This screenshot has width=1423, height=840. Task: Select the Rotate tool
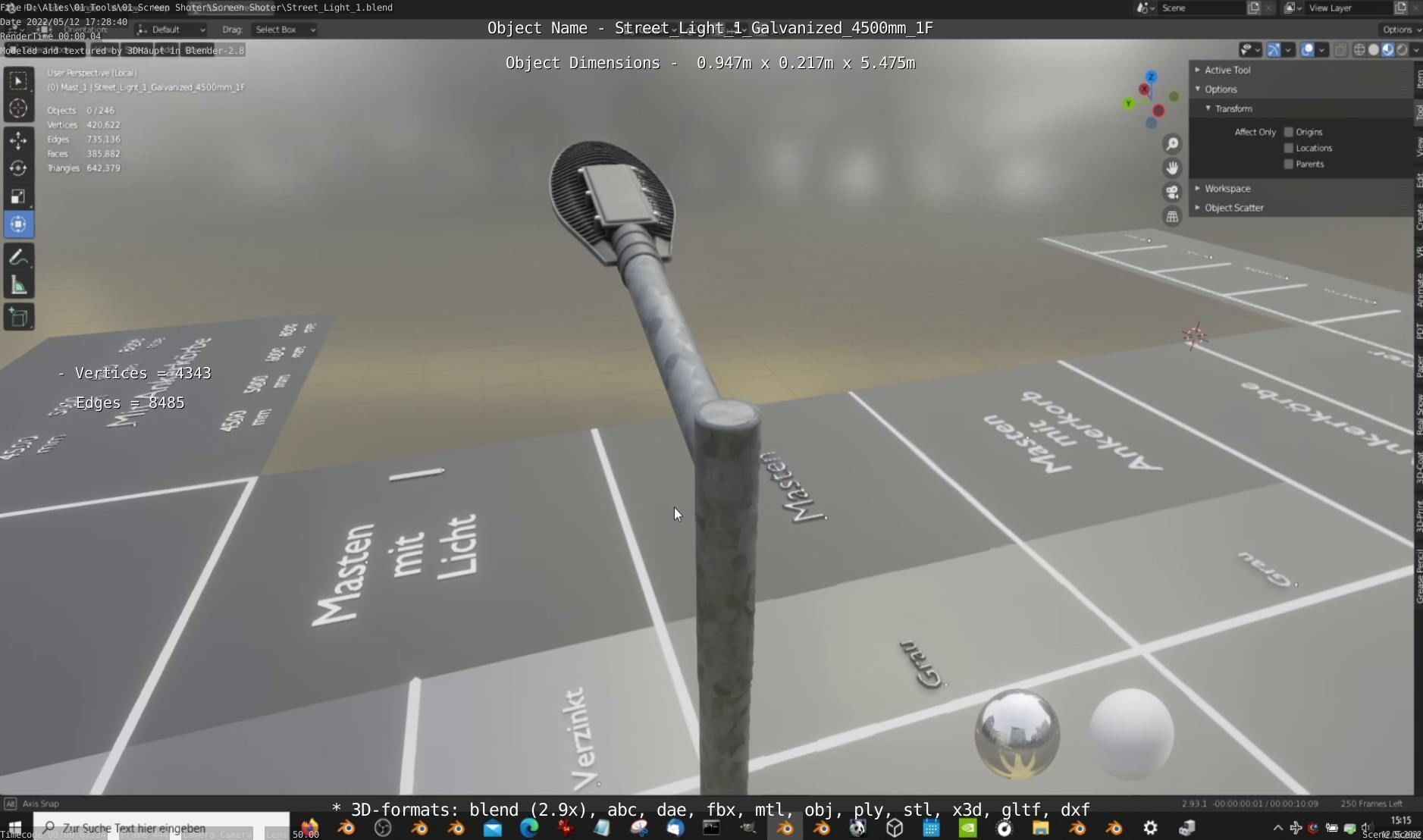(x=18, y=168)
